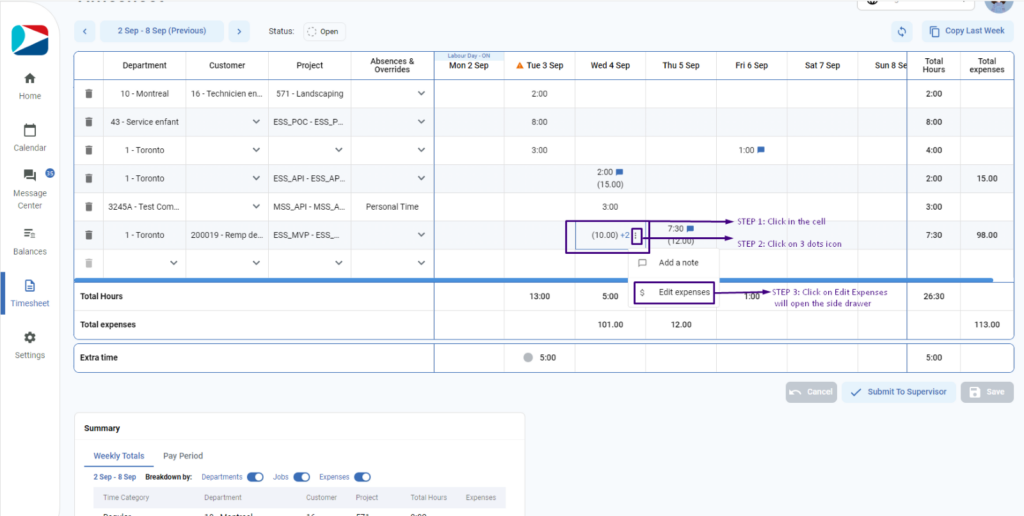Open note on Wednesday 2:00 entry
The height and width of the screenshot is (516, 1024).
[x=620, y=172]
